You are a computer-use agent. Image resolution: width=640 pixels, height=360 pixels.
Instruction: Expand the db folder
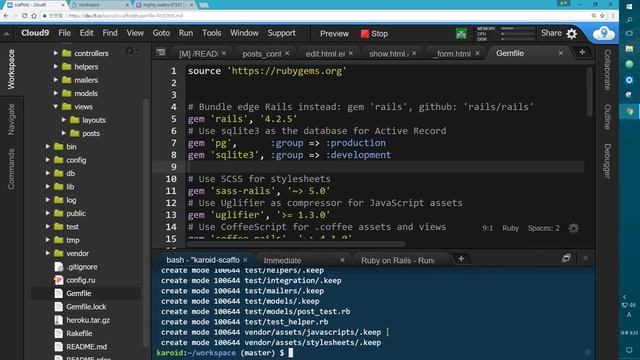click(x=48, y=173)
